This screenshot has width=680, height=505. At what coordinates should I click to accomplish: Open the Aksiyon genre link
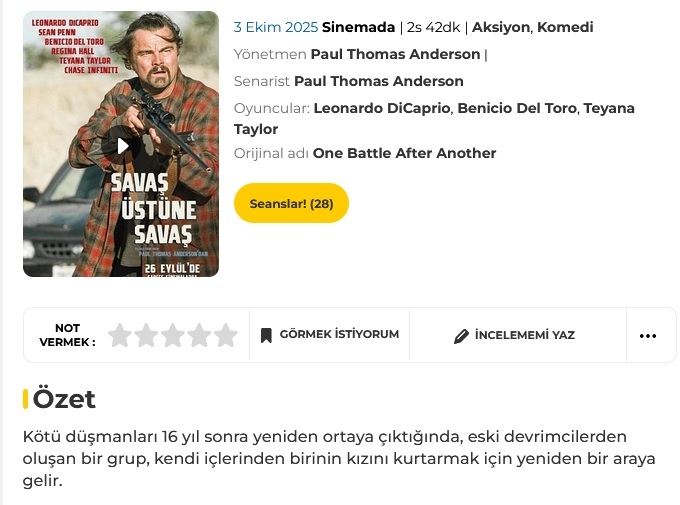point(500,27)
